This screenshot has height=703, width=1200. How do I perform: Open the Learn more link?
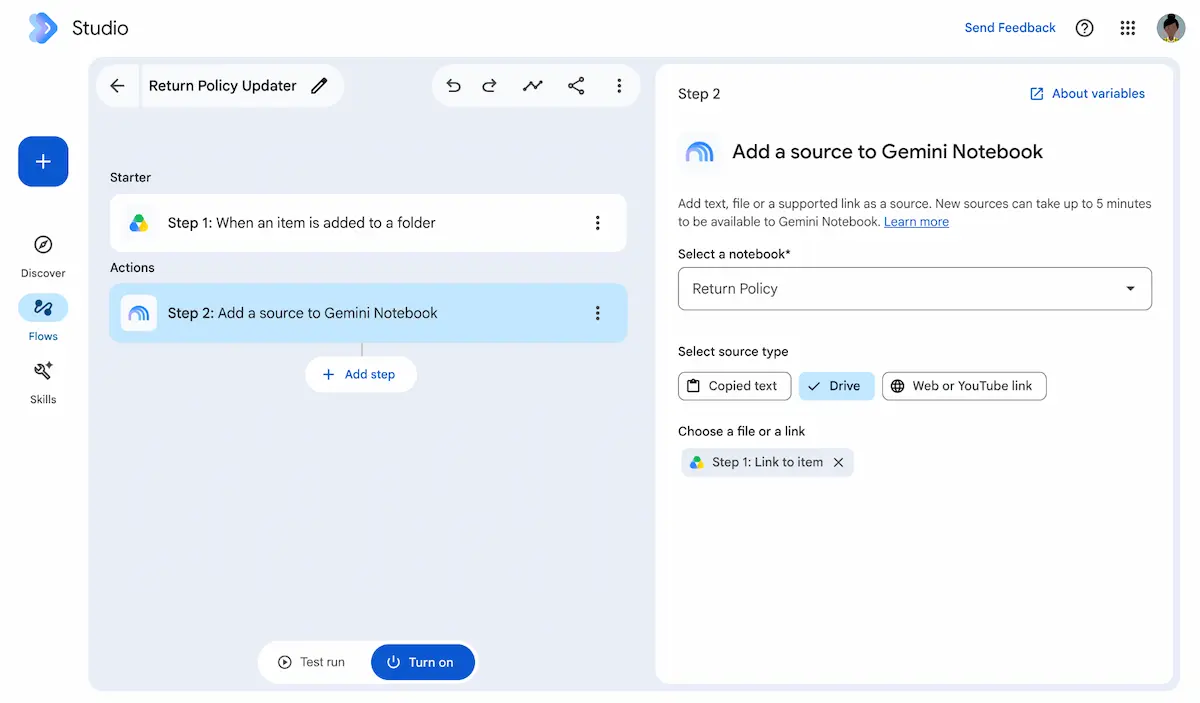[x=916, y=222]
